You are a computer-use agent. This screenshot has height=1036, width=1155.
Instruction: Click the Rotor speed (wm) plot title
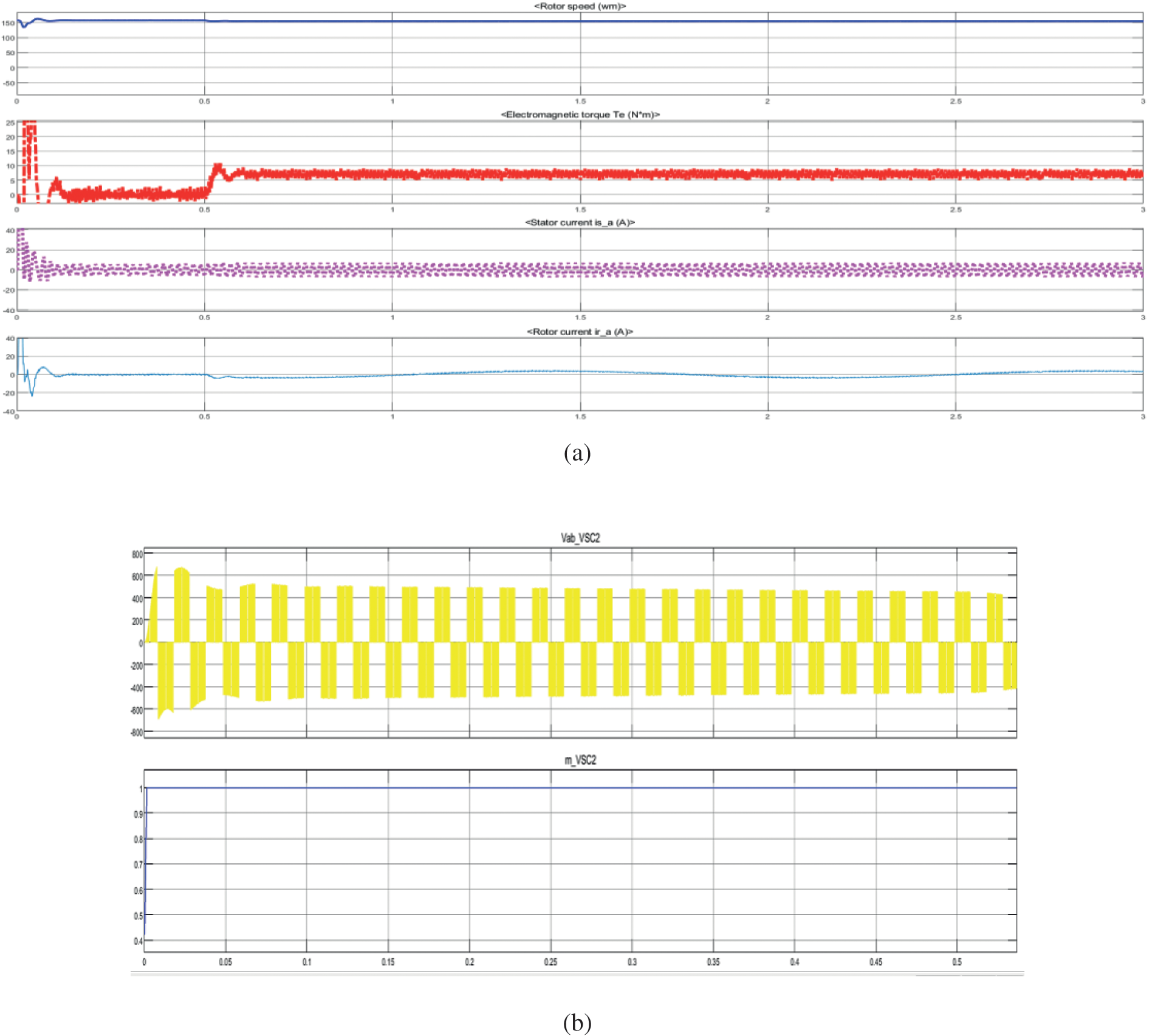click(x=580, y=6)
